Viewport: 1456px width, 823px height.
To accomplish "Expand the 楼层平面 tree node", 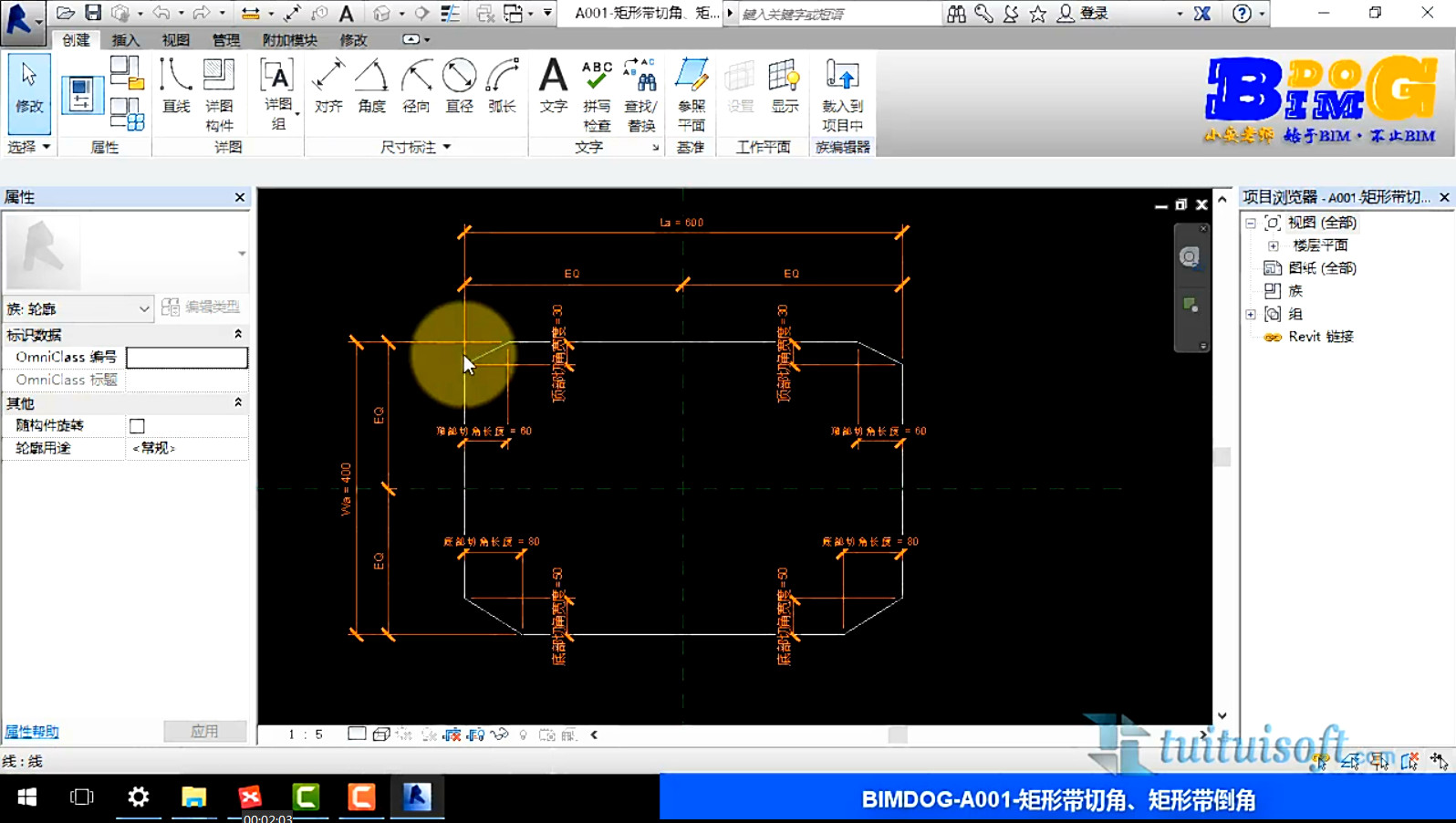I will coord(1274,245).
